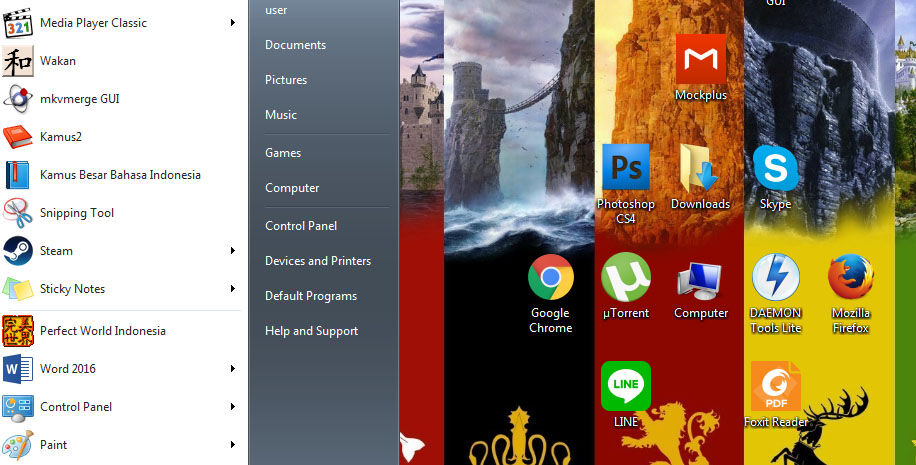Click Control Panel icon in program list

(x=18, y=407)
